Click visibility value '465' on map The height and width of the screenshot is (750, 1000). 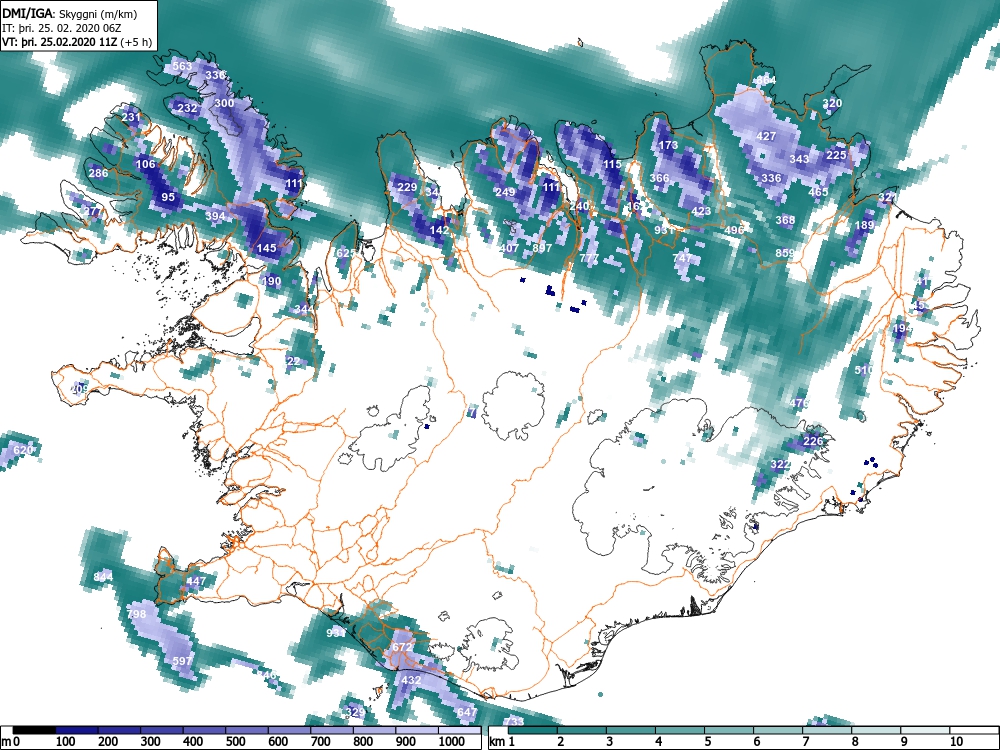[818, 191]
